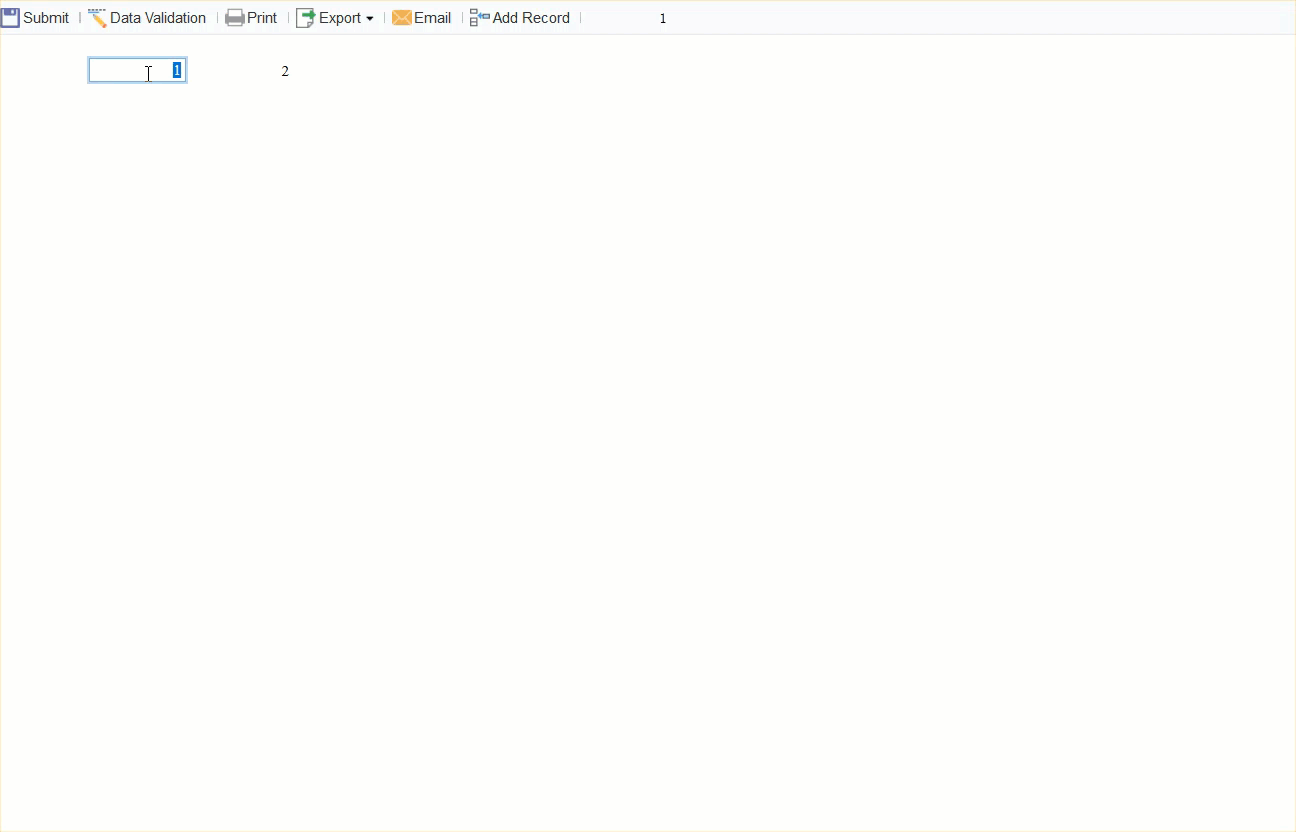Click the number 2 on the form
The image size is (1296, 832).
click(x=285, y=70)
